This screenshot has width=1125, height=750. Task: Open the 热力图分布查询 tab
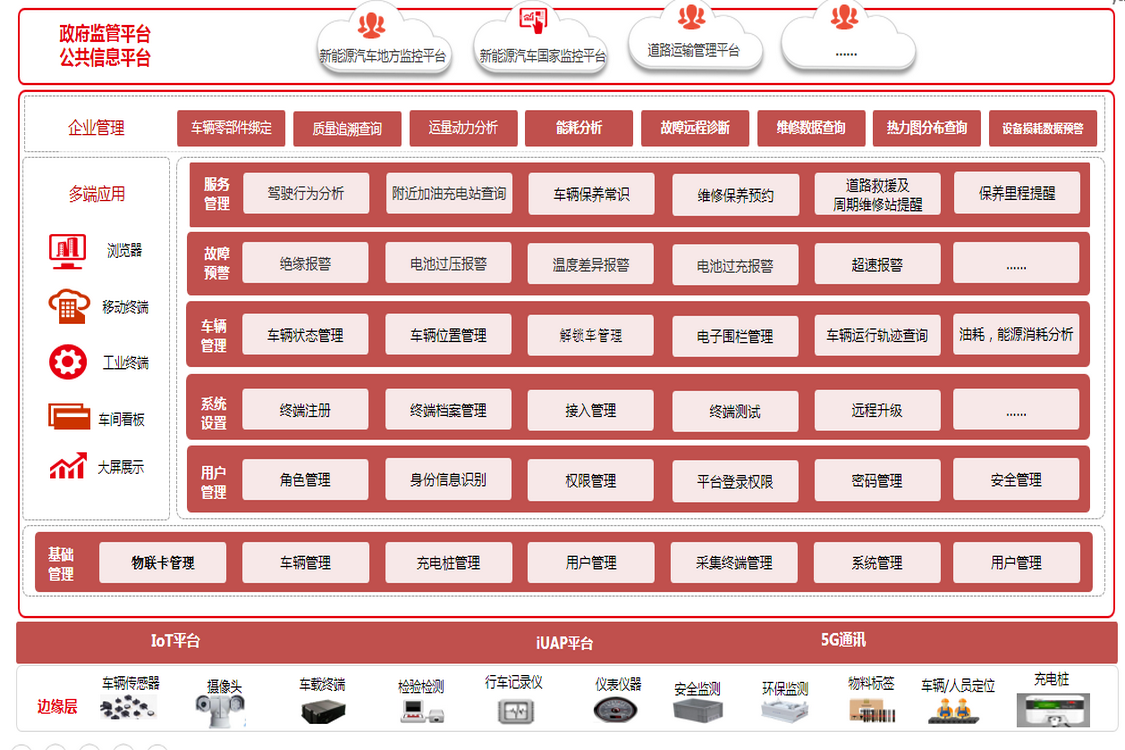[x=927, y=128]
